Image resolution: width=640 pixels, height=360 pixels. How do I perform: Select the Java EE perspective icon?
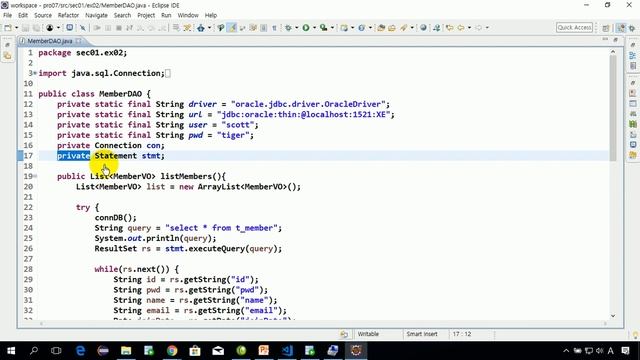(x=620, y=28)
